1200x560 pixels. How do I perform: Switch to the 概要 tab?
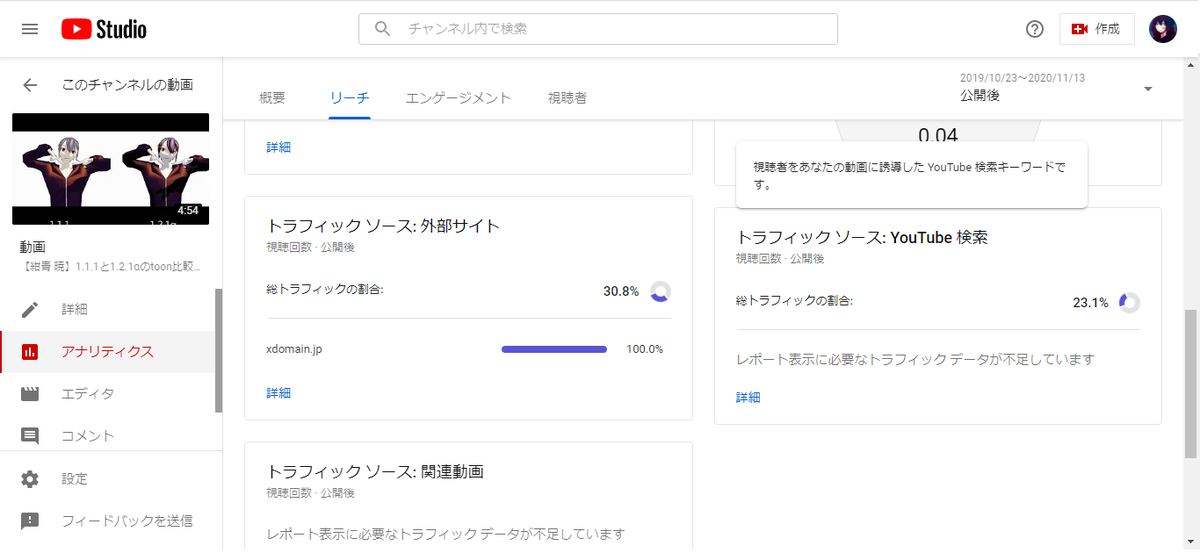tap(272, 98)
